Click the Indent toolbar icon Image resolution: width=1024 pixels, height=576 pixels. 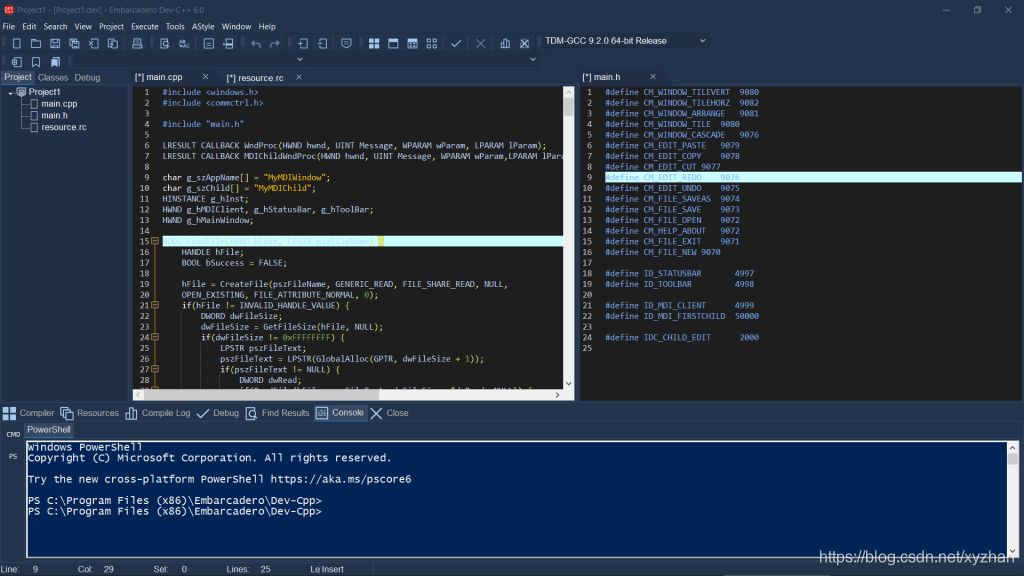click(303, 44)
